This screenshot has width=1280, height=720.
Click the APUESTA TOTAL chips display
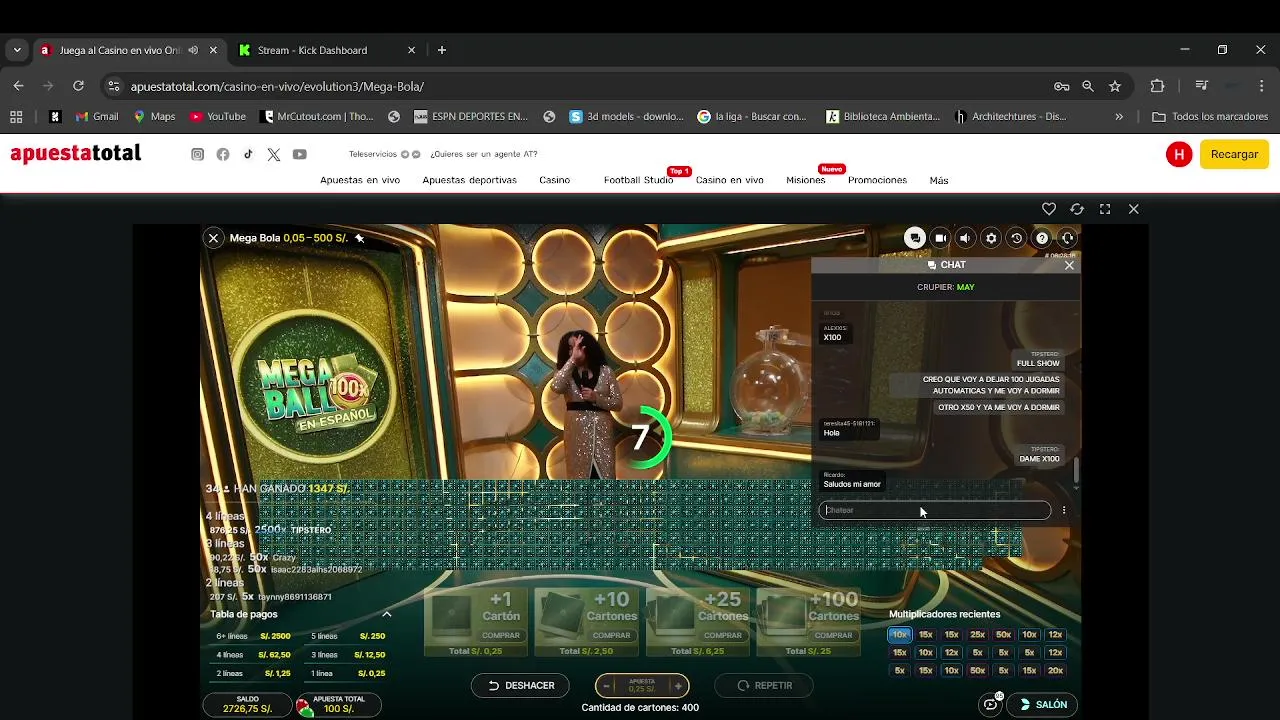(x=338, y=704)
